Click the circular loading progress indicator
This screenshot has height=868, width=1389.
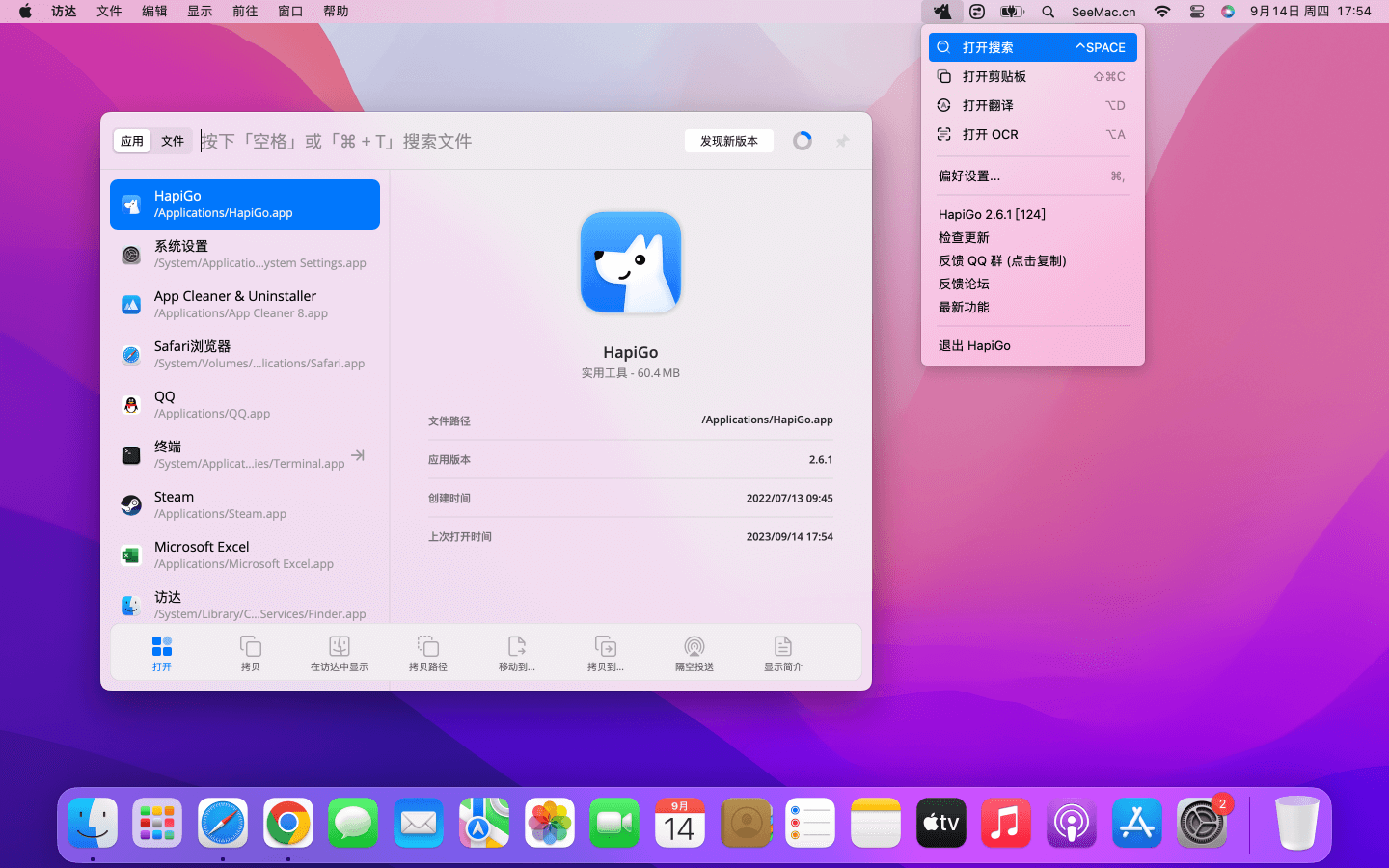click(x=802, y=141)
